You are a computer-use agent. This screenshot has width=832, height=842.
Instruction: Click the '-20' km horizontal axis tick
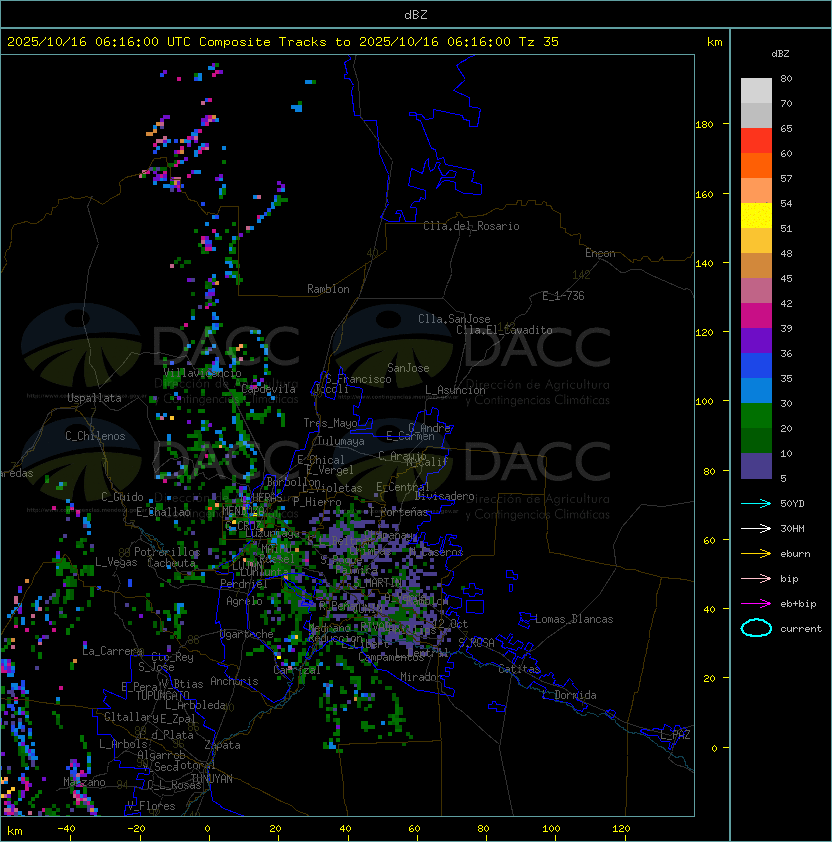pos(136,829)
